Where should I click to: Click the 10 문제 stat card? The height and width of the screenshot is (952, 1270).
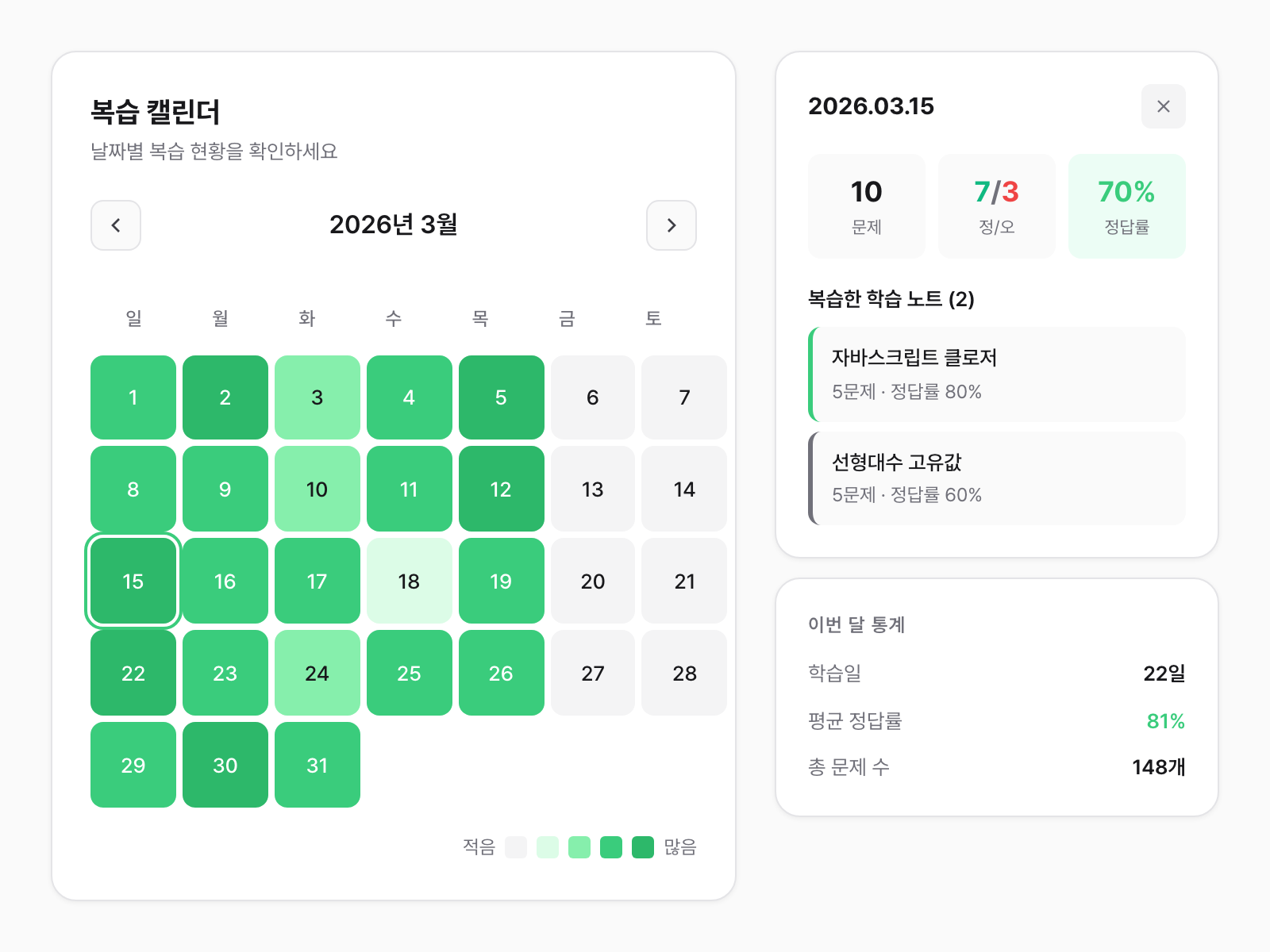point(867,206)
